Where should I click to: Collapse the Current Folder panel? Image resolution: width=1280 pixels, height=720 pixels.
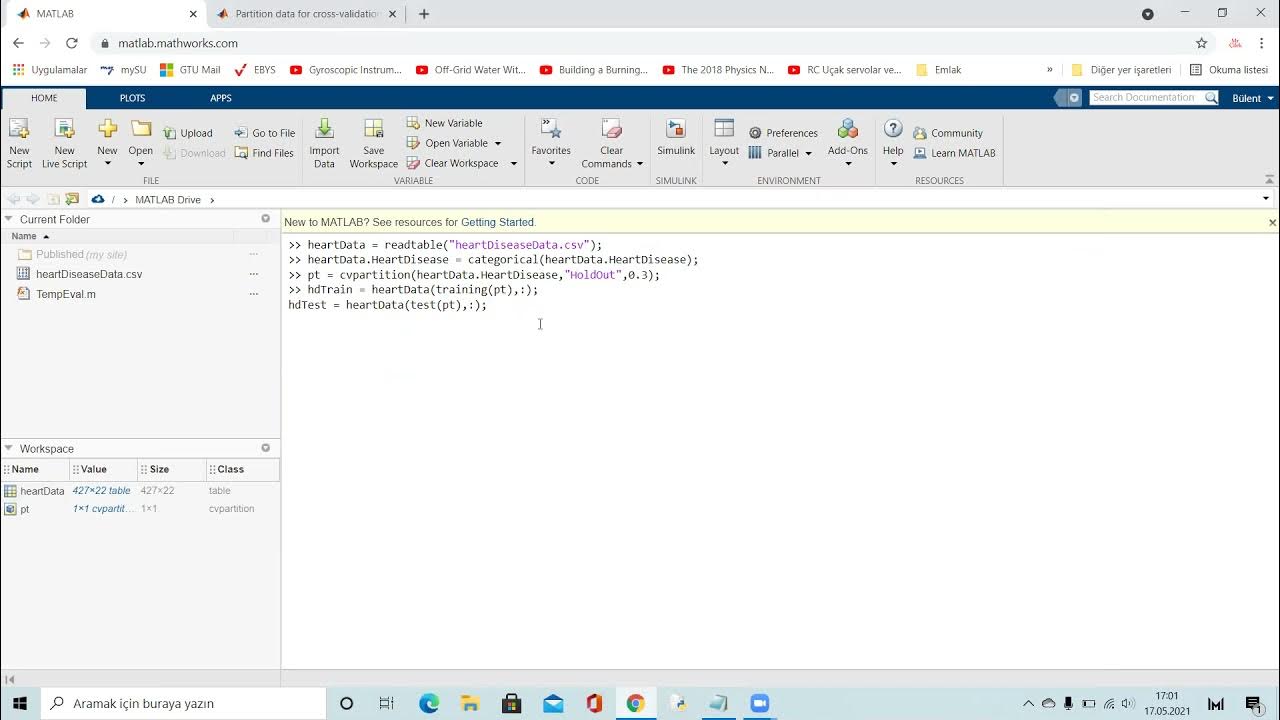(9, 219)
